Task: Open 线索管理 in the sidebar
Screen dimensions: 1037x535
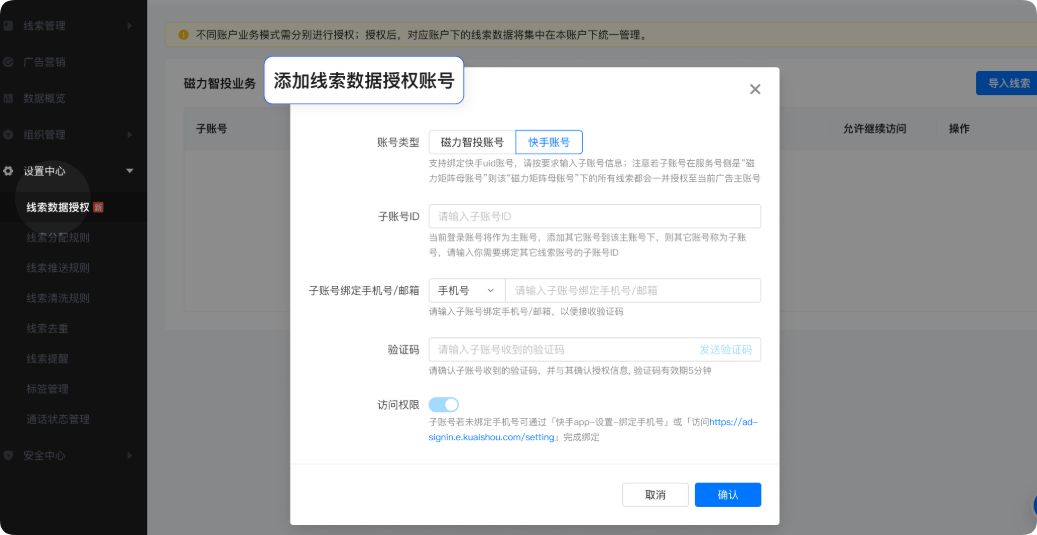Action: (x=44, y=26)
